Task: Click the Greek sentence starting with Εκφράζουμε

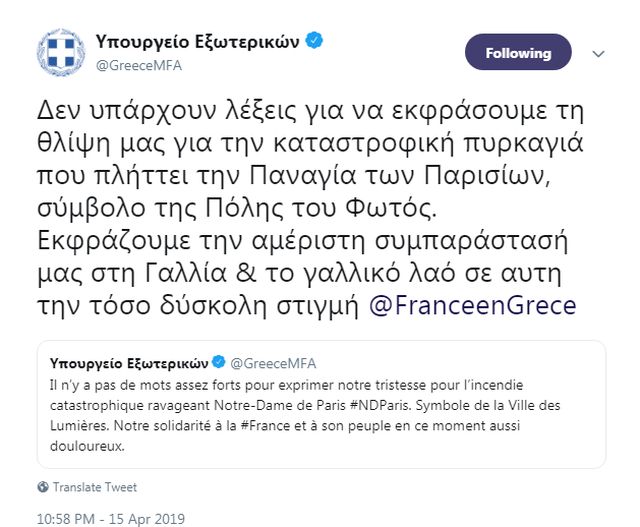Action: 300,240
